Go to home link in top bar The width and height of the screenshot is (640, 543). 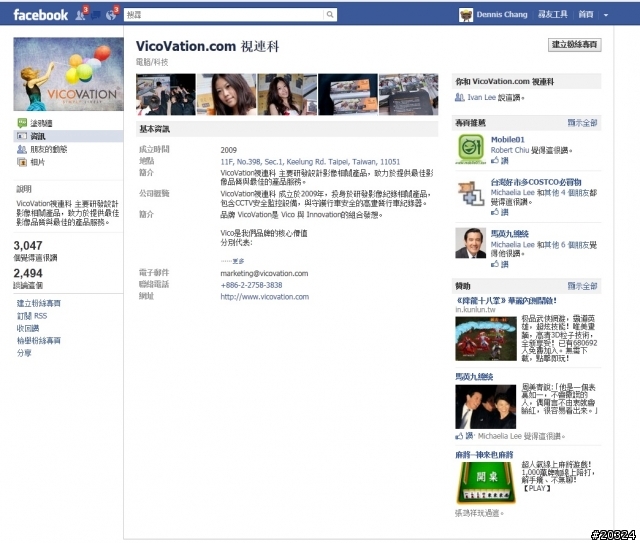click(x=586, y=15)
